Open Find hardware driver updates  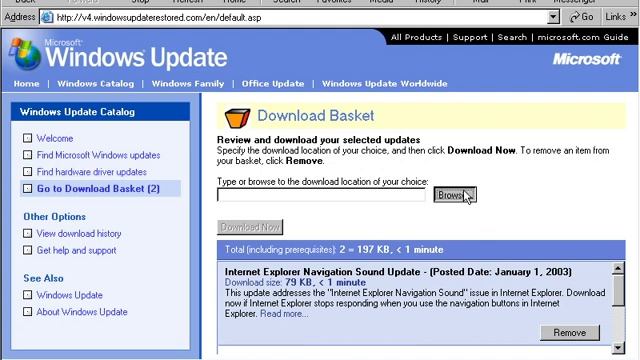91,172
